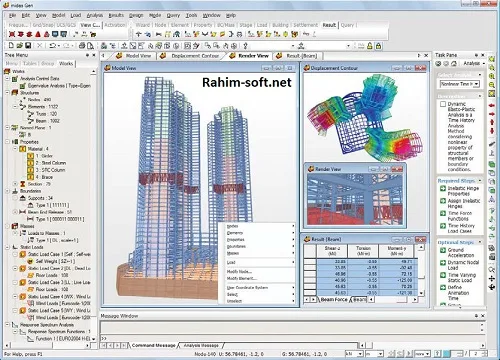Image resolution: width=500 pixels, height=360 pixels.
Task: Open the Results menu
Action: [116, 15]
